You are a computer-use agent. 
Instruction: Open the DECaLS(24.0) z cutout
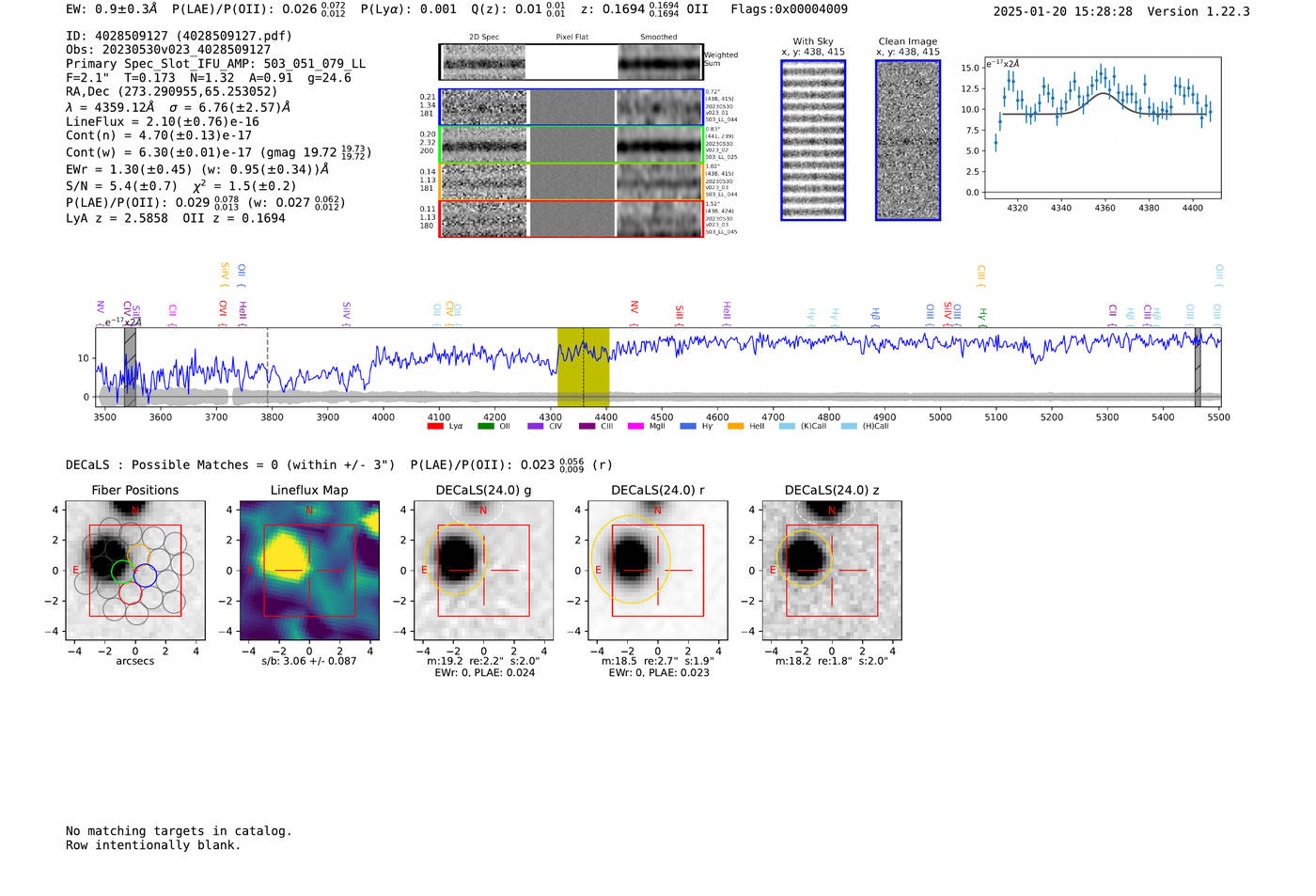(831, 570)
